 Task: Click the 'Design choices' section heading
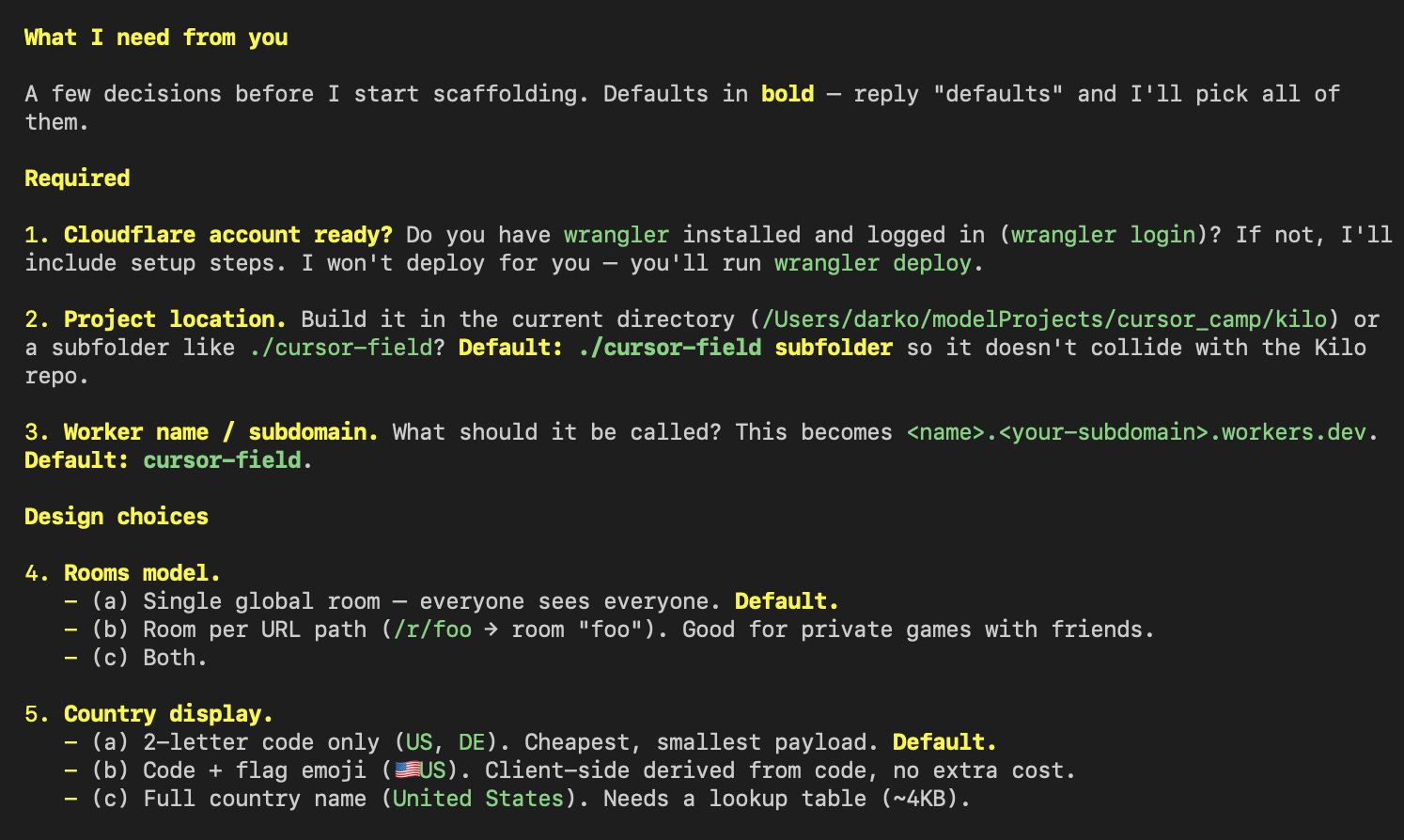coord(117,517)
